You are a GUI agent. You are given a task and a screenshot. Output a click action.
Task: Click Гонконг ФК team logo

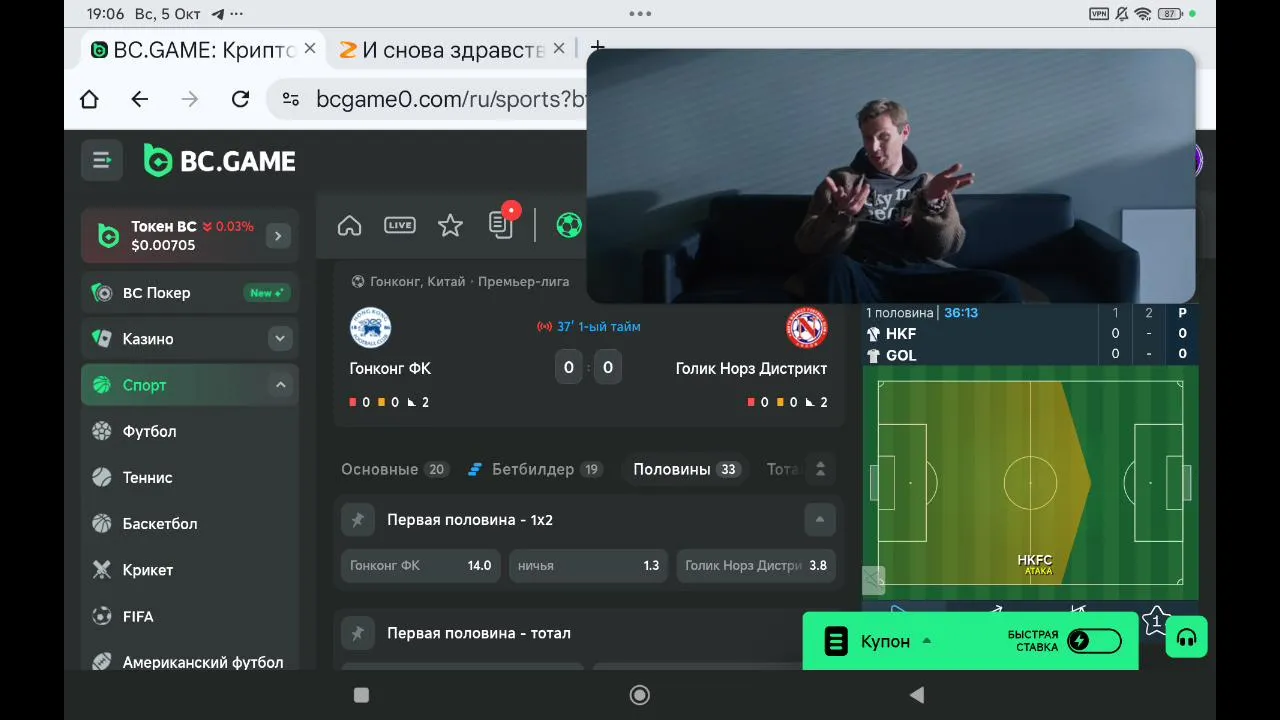pyautogui.click(x=370, y=328)
